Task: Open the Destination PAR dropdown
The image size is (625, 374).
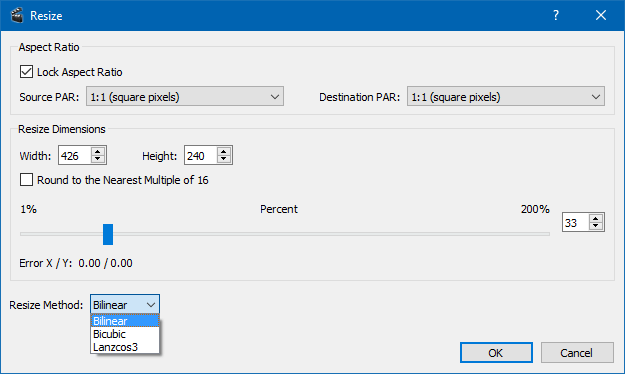Action: point(505,96)
